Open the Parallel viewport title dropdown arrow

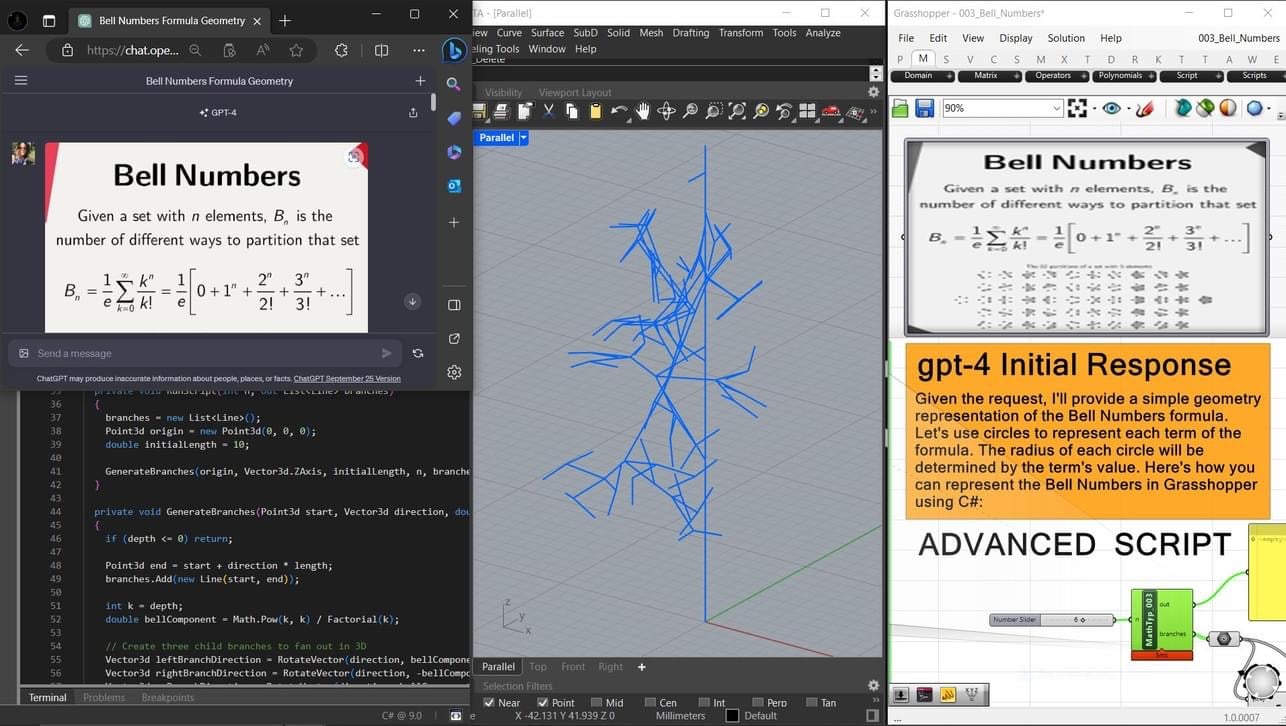[523, 138]
